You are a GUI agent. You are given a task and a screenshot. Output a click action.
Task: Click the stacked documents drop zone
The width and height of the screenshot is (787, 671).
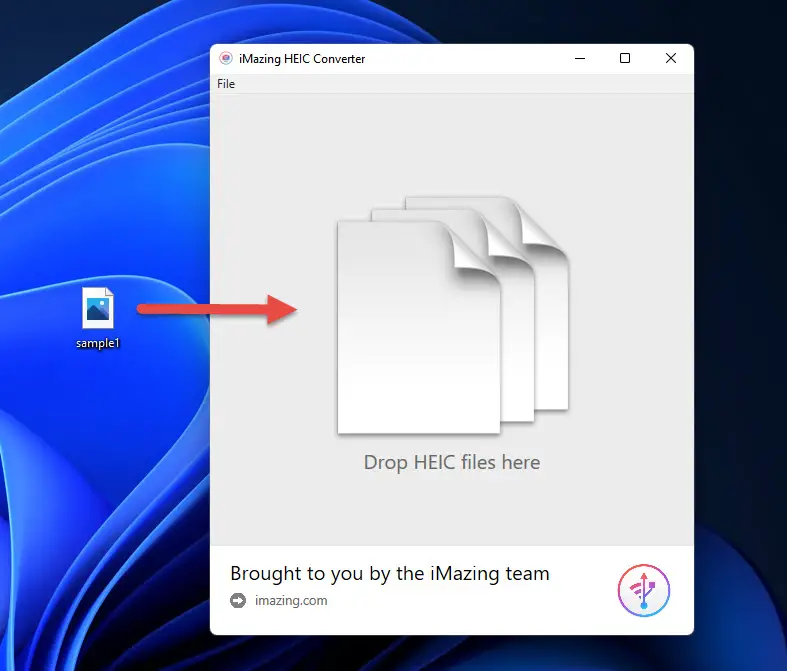453,315
